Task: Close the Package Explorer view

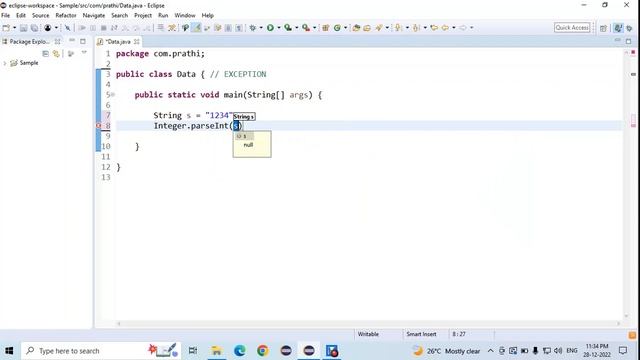Action: pyautogui.click(x=58, y=42)
